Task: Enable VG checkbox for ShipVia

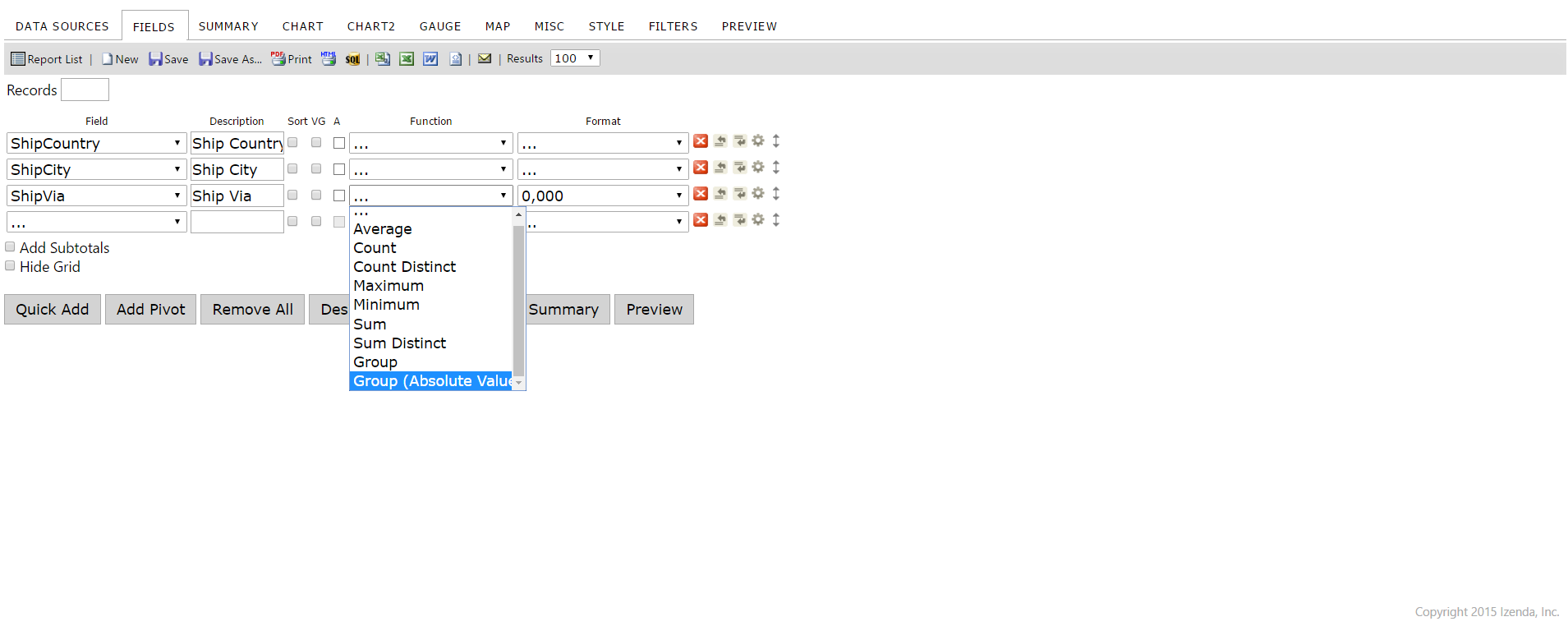Action: pyautogui.click(x=316, y=196)
